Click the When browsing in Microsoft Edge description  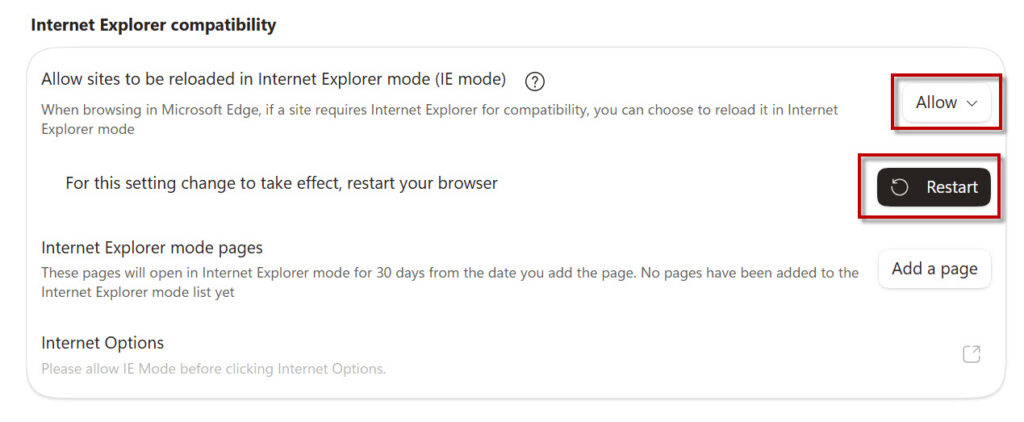click(x=440, y=119)
